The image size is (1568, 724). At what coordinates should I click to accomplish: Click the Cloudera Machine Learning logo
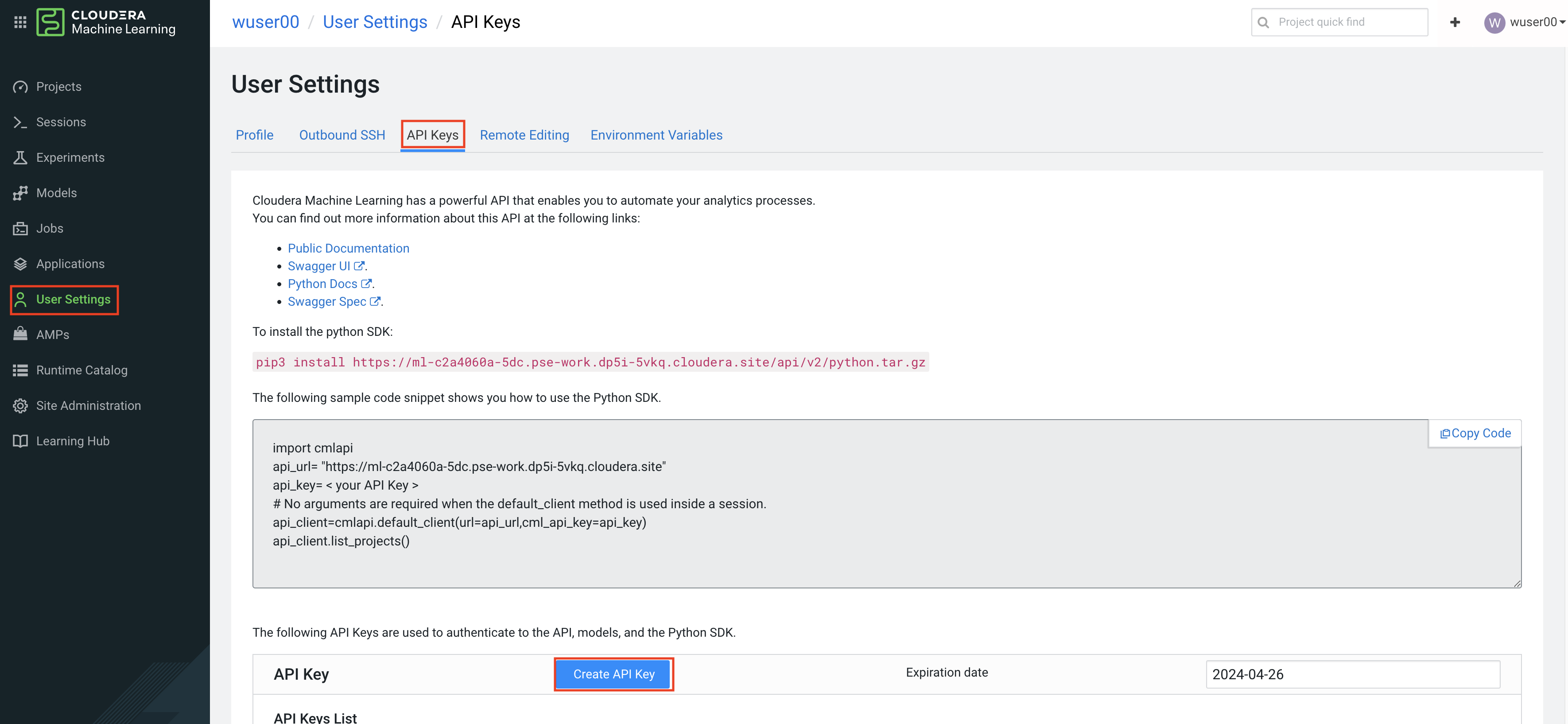[x=106, y=22]
